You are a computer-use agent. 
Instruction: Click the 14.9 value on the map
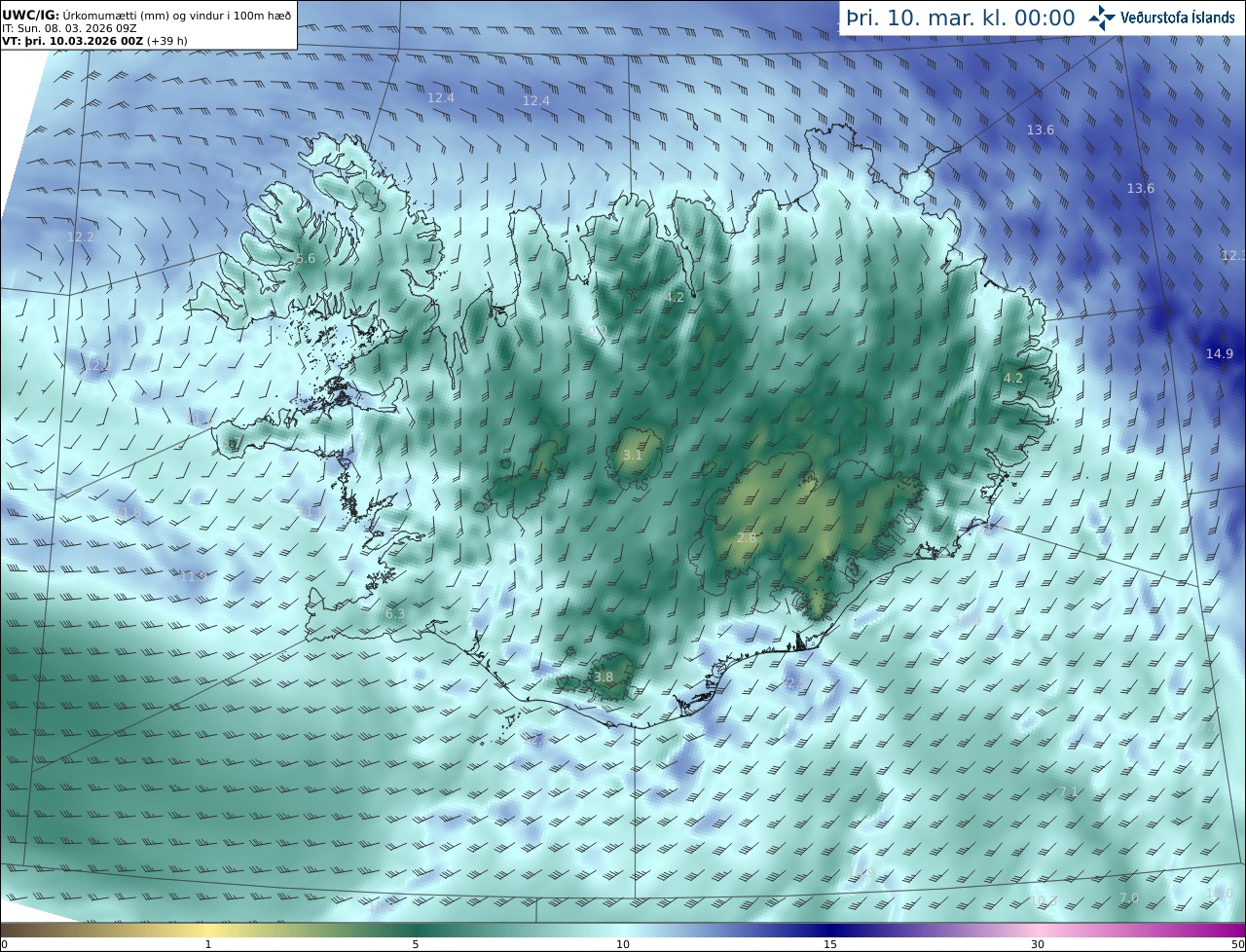1220,353
